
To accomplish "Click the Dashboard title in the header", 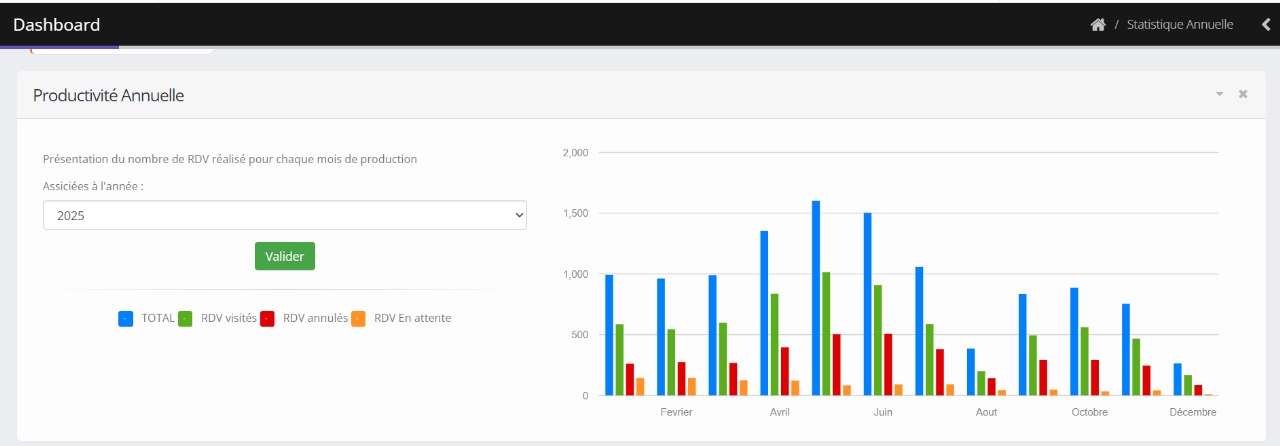I will (x=57, y=25).
